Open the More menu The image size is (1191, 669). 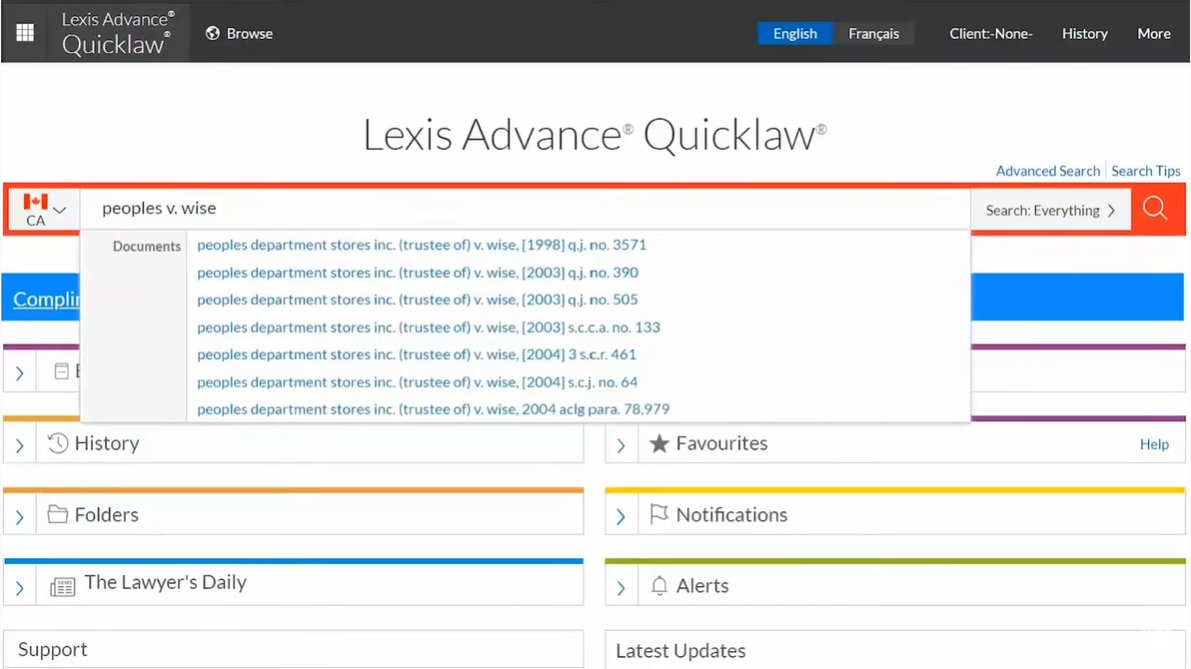point(1153,33)
